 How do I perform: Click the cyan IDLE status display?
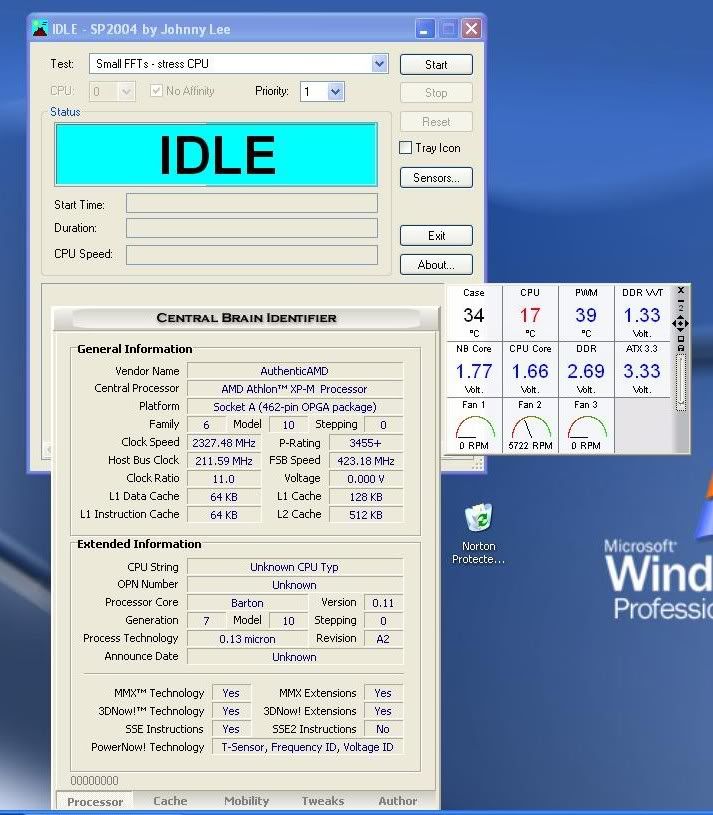[216, 154]
